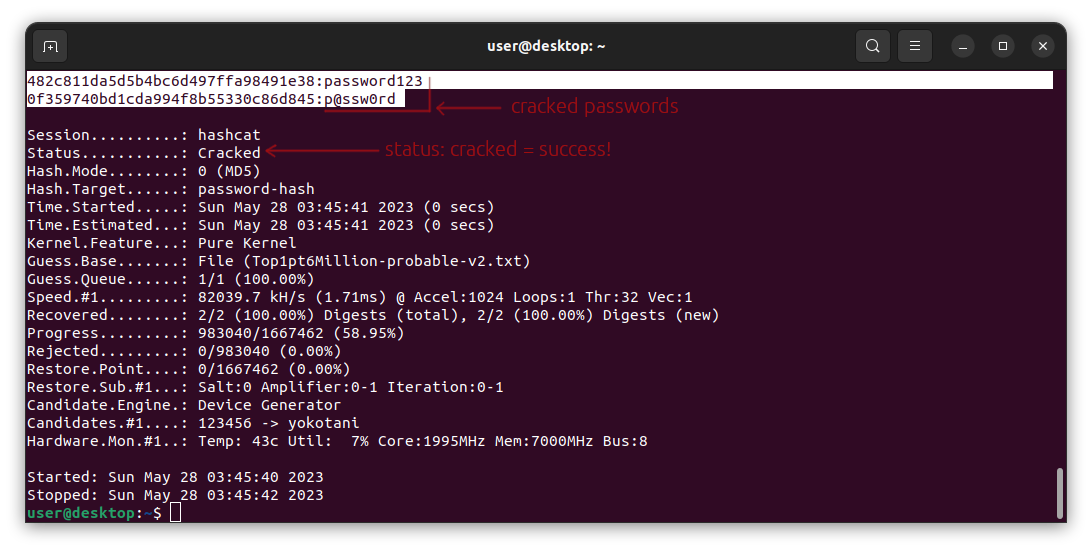Open a new terminal tab
1092x551 pixels.
pos(50,47)
